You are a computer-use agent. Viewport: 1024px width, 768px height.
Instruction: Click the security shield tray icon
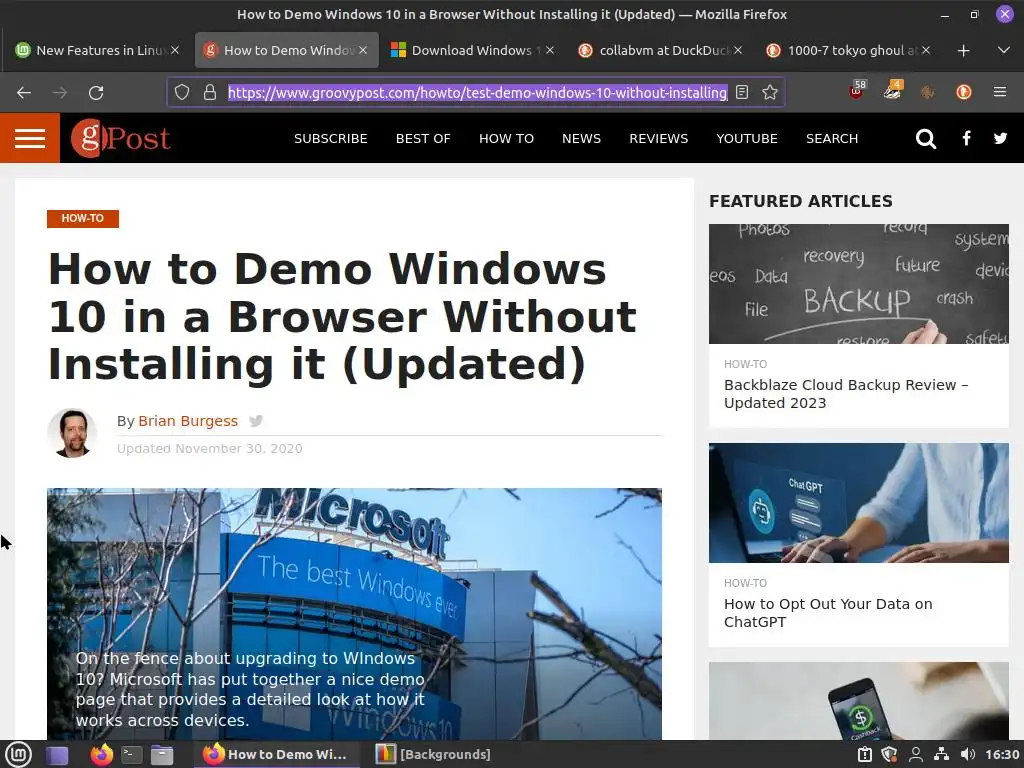[x=889, y=755]
